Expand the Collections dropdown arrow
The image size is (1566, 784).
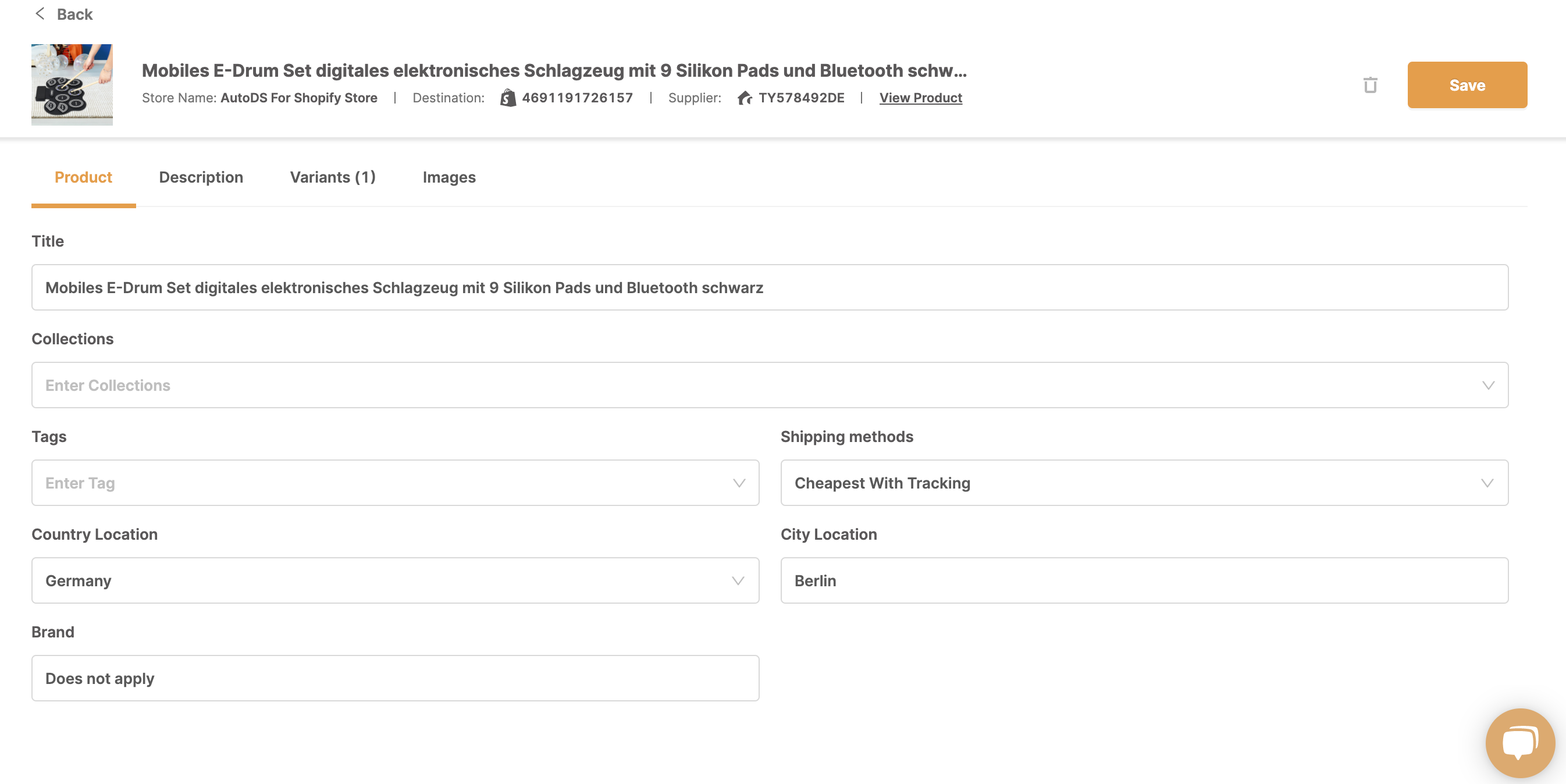(x=1488, y=386)
